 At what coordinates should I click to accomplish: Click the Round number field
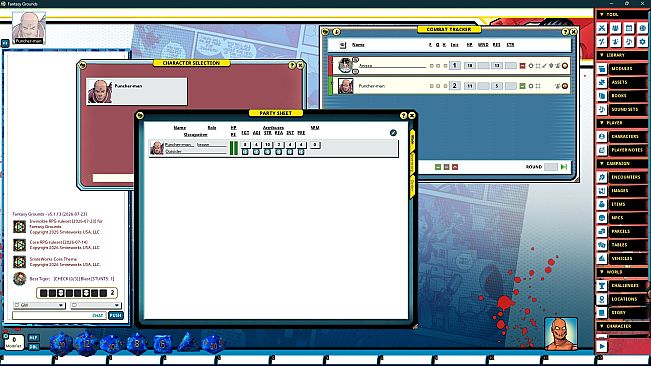pos(551,167)
